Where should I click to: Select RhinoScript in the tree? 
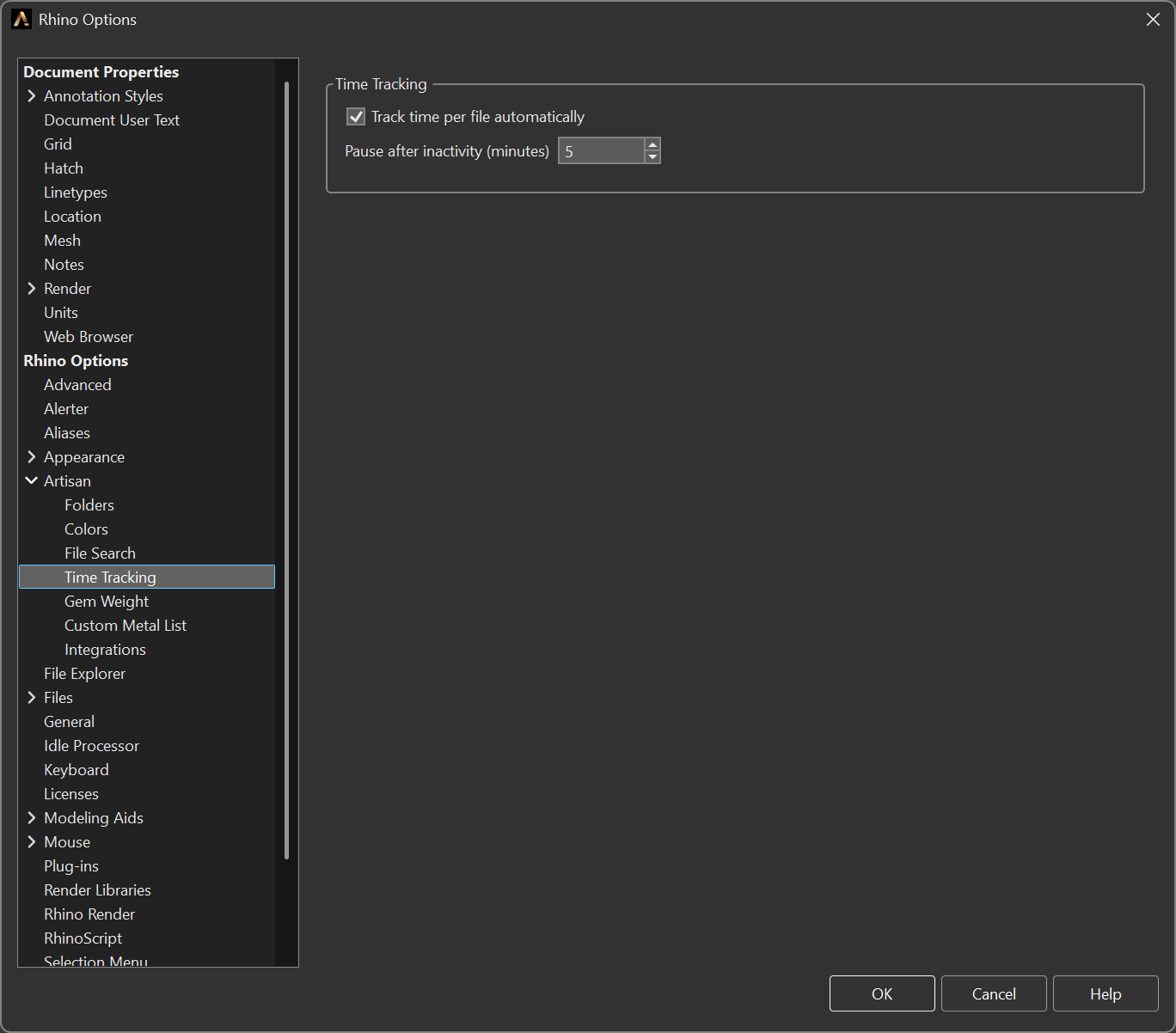pyautogui.click(x=83, y=938)
